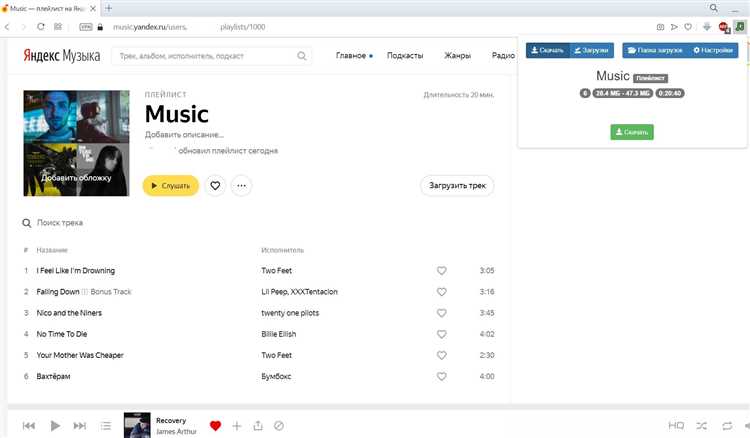Open the play queue list icon
The width and height of the screenshot is (750, 438).
[x=106, y=425]
